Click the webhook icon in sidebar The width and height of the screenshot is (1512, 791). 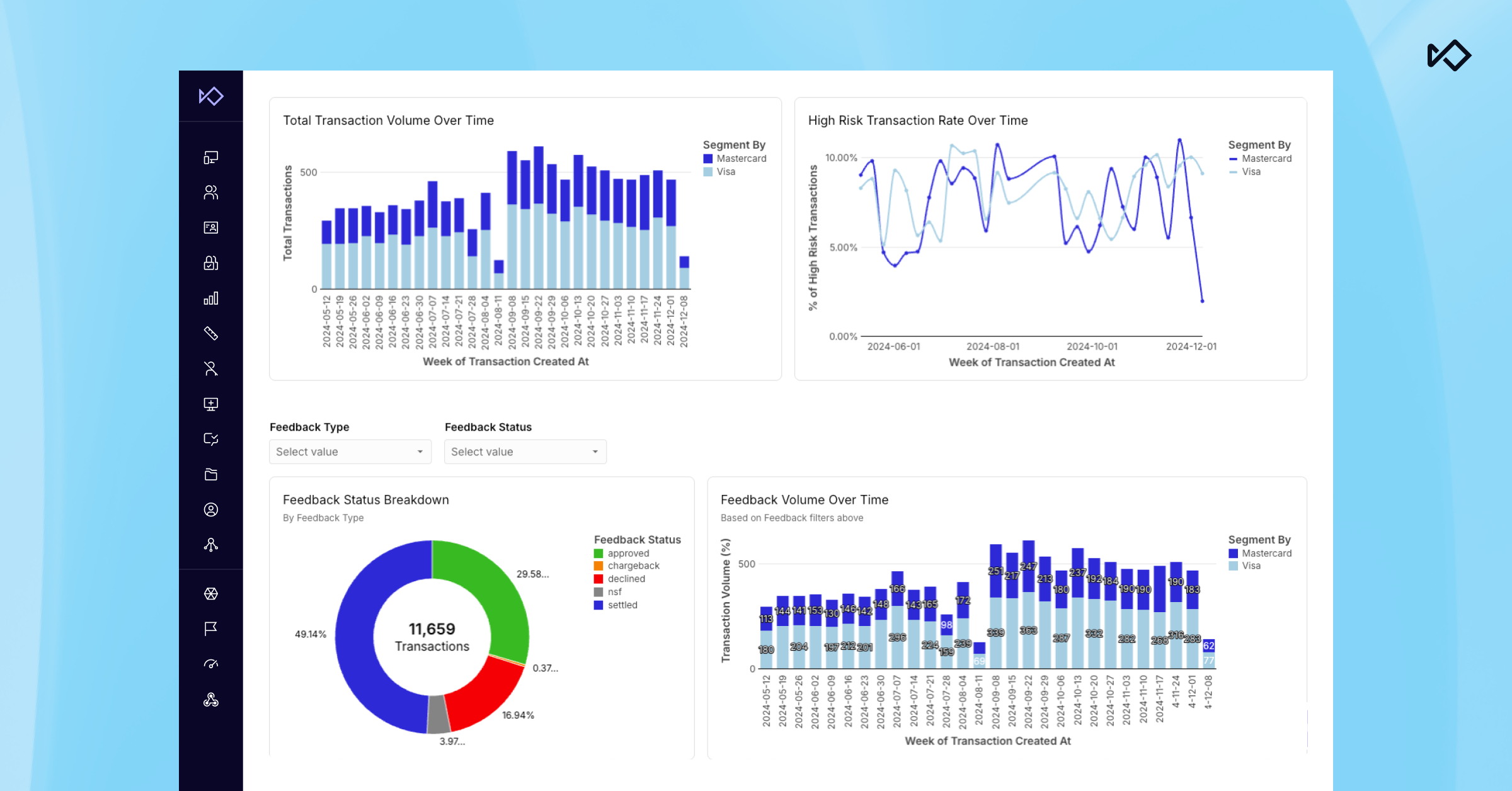pyautogui.click(x=211, y=699)
